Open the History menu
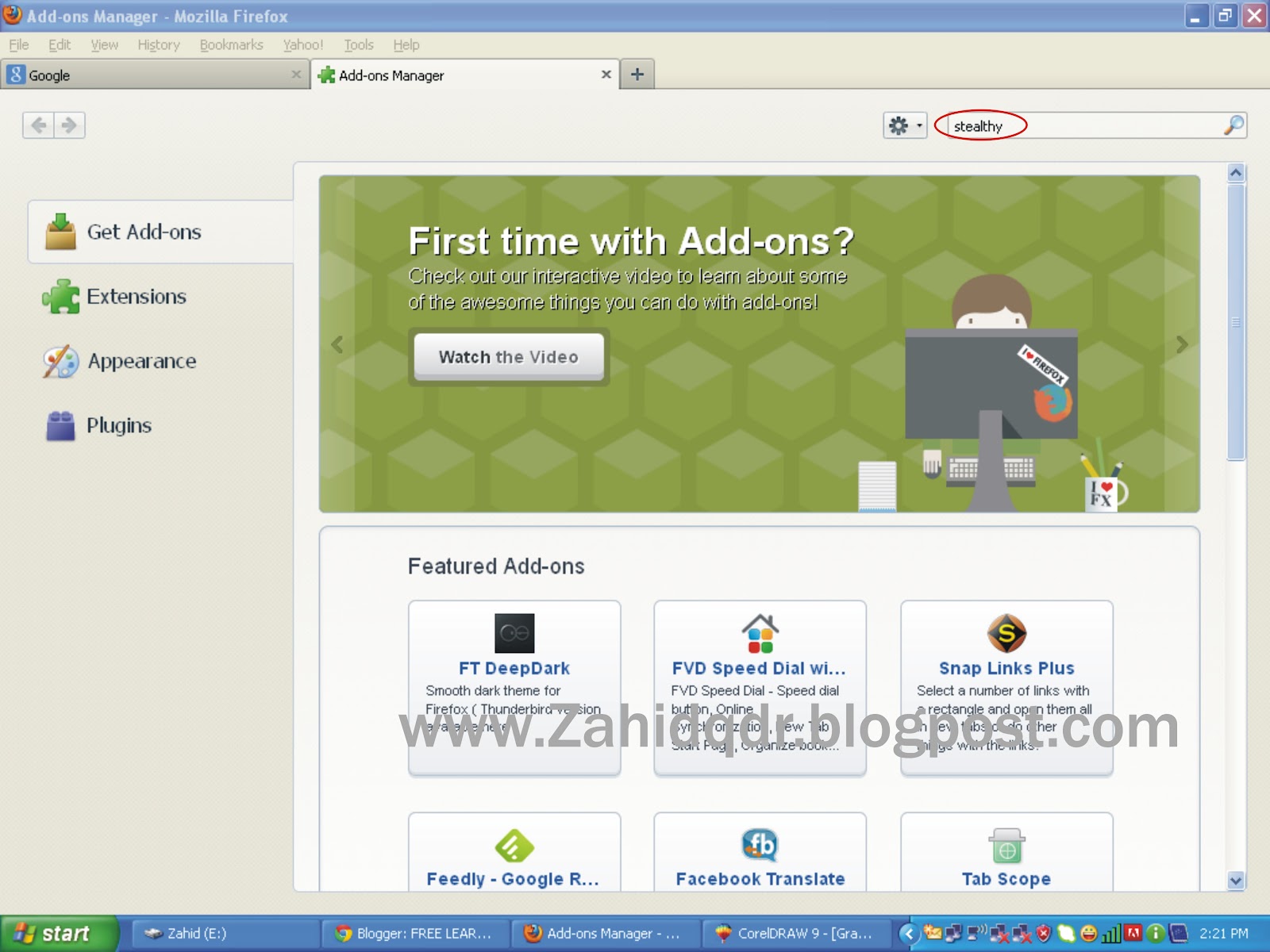This screenshot has height=952, width=1270. 159,45
